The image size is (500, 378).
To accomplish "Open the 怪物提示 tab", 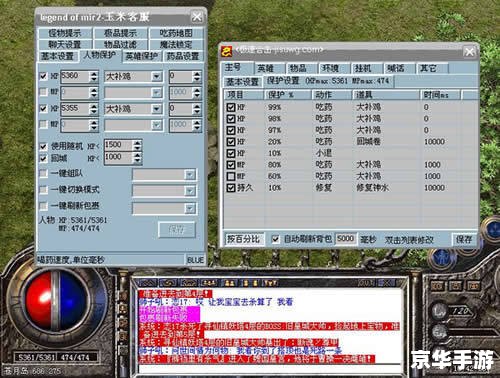I will tap(65, 33).
